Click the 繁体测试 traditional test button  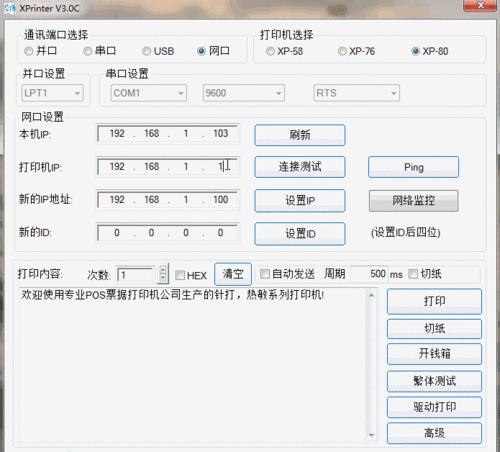click(434, 381)
